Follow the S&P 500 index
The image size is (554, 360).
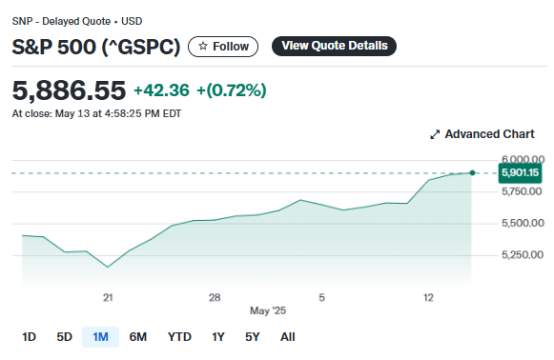pyautogui.click(x=223, y=46)
